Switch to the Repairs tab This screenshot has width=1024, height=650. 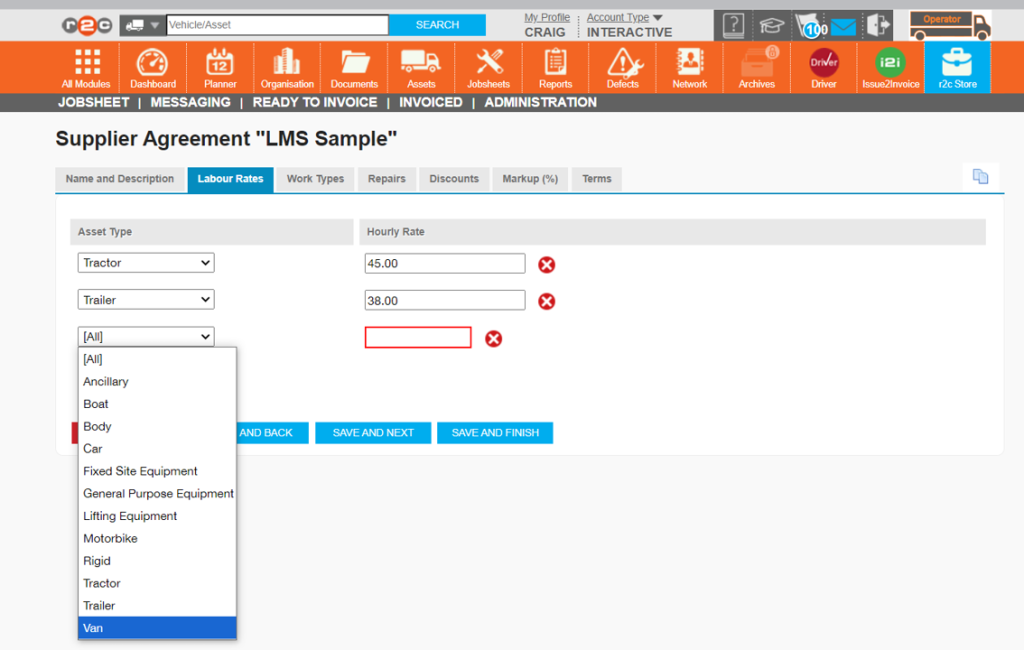tap(386, 179)
